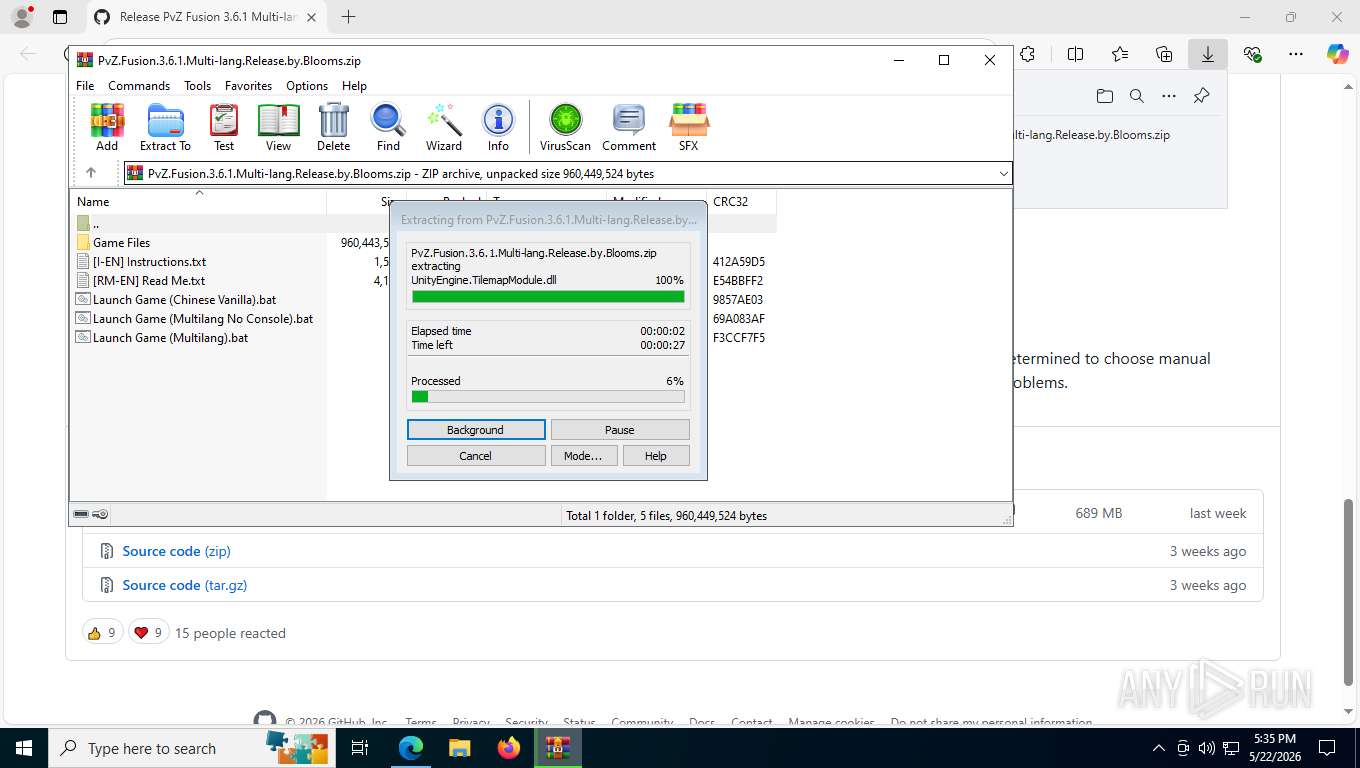The height and width of the screenshot is (768, 1360).
Task: Launch the Wizard wand icon
Action: (x=444, y=127)
